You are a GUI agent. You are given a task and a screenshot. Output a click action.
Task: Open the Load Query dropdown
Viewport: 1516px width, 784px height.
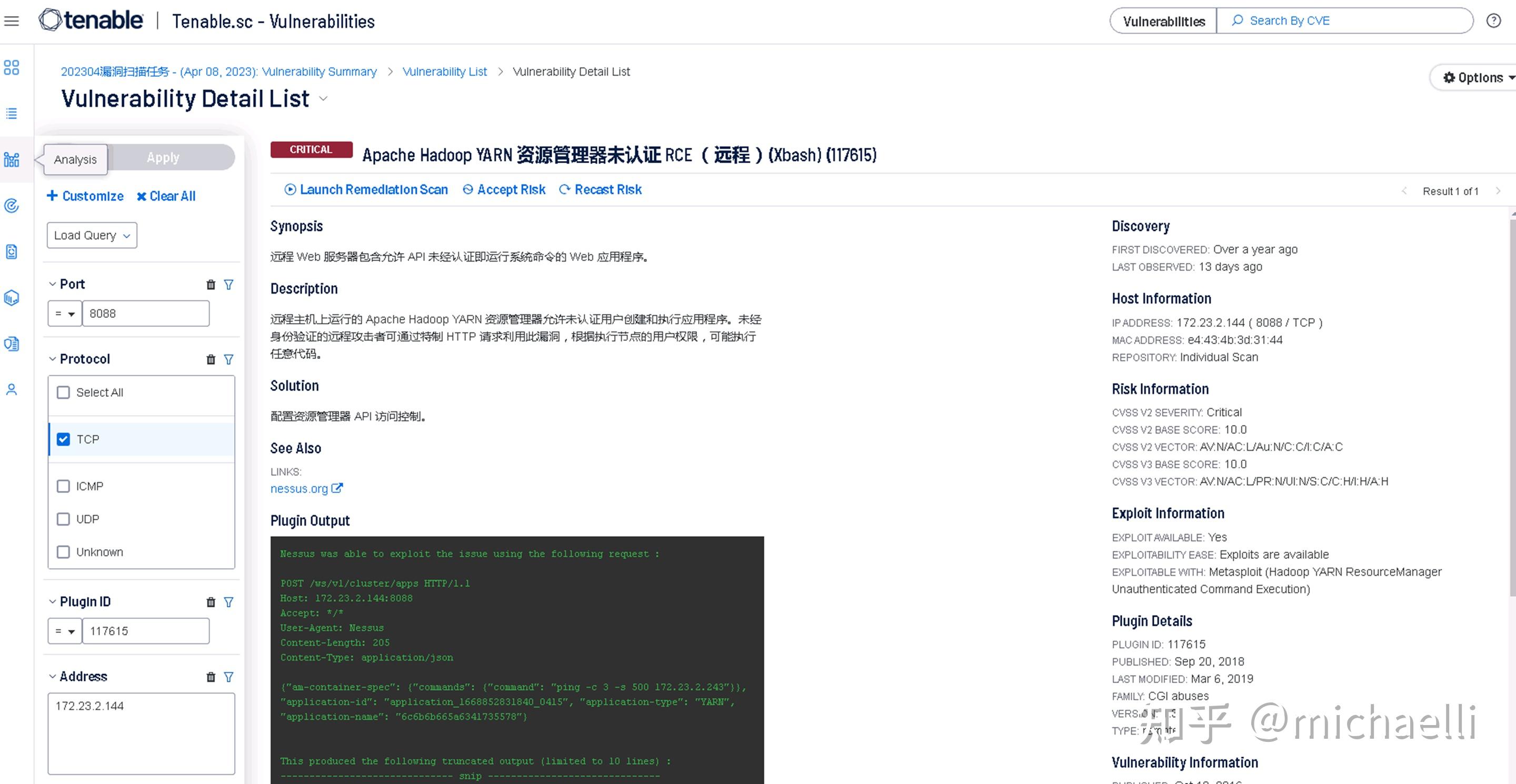[91, 235]
